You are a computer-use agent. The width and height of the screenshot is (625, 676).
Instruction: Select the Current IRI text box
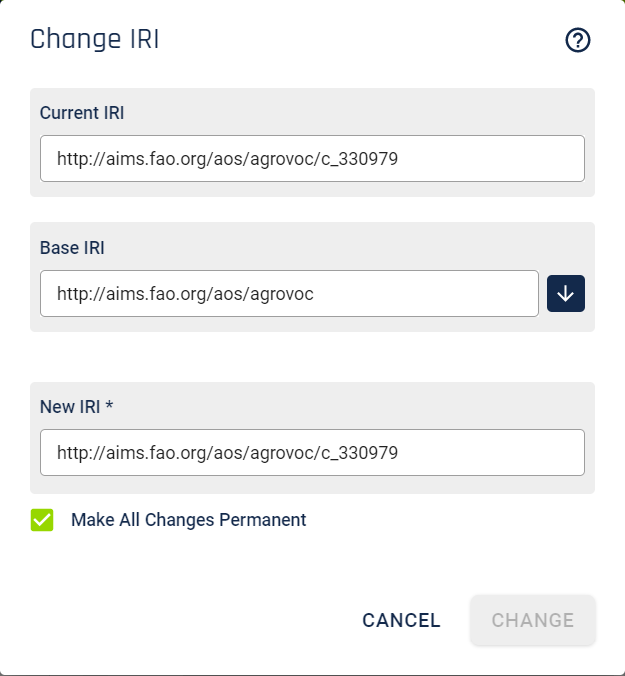(312, 159)
